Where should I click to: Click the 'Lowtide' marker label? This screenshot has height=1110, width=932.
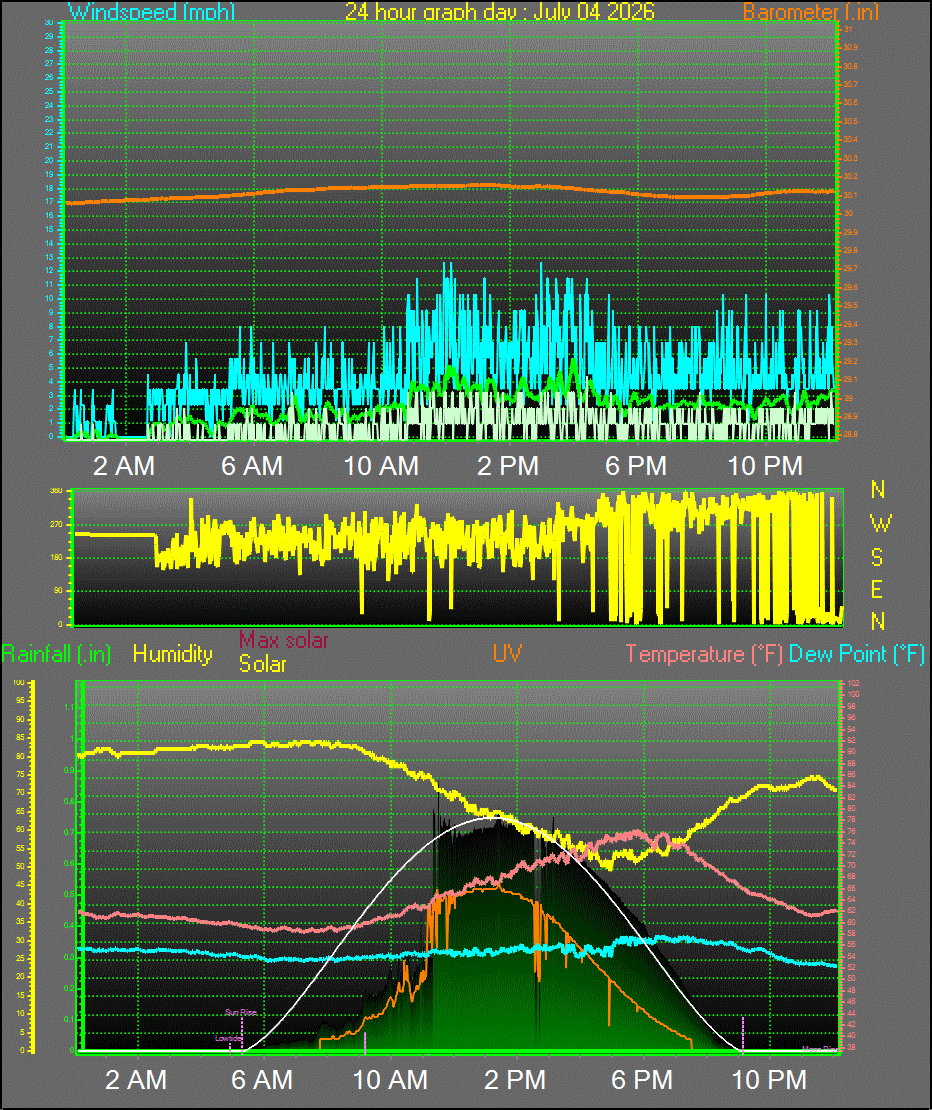pos(229,1039)
